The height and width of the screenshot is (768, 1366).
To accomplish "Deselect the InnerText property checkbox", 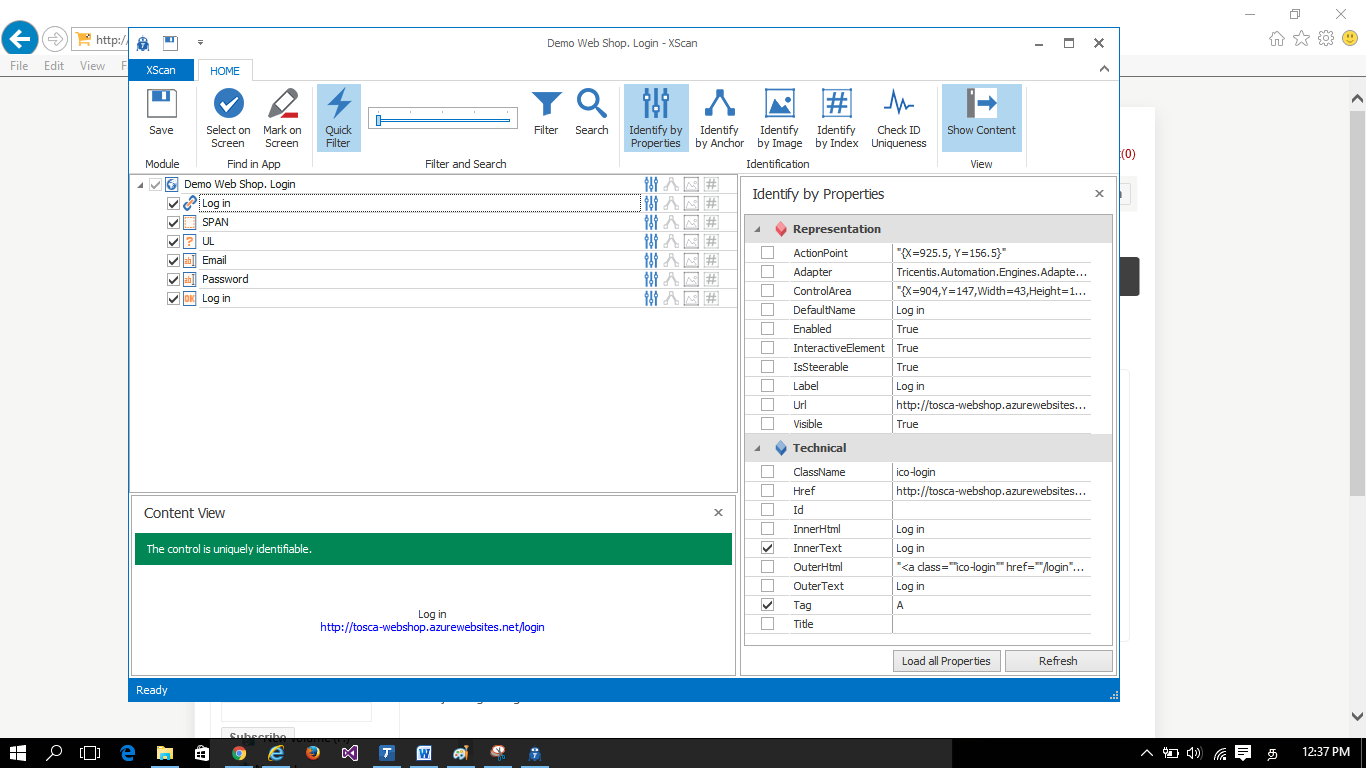I will pyautogui.click(x=767, y=547).
